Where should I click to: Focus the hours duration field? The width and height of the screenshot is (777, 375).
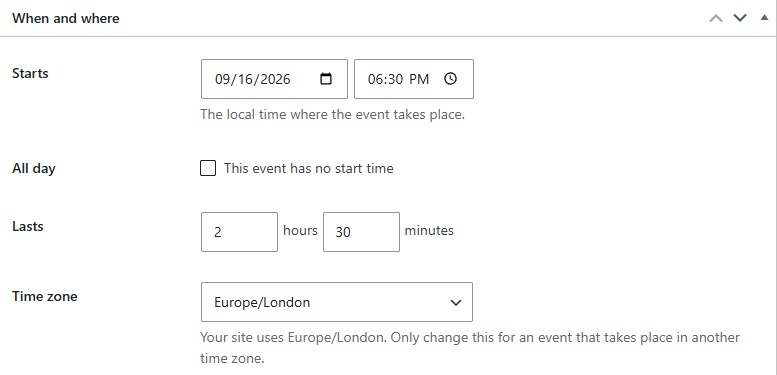pos(239,232)
